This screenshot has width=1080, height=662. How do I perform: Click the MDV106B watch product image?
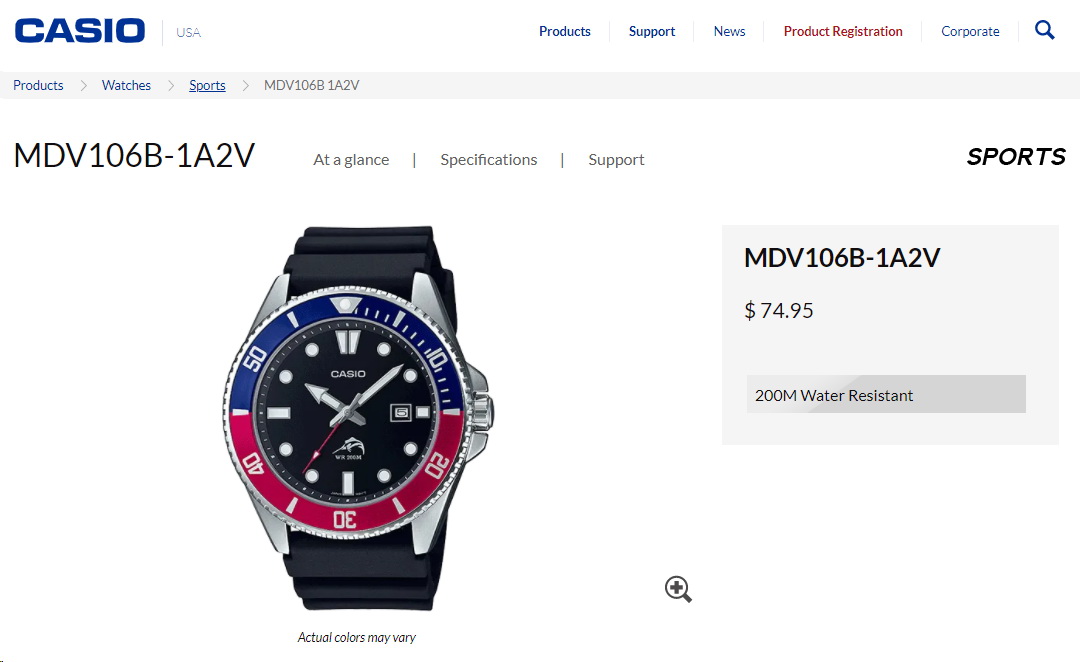tap(358, 417)
